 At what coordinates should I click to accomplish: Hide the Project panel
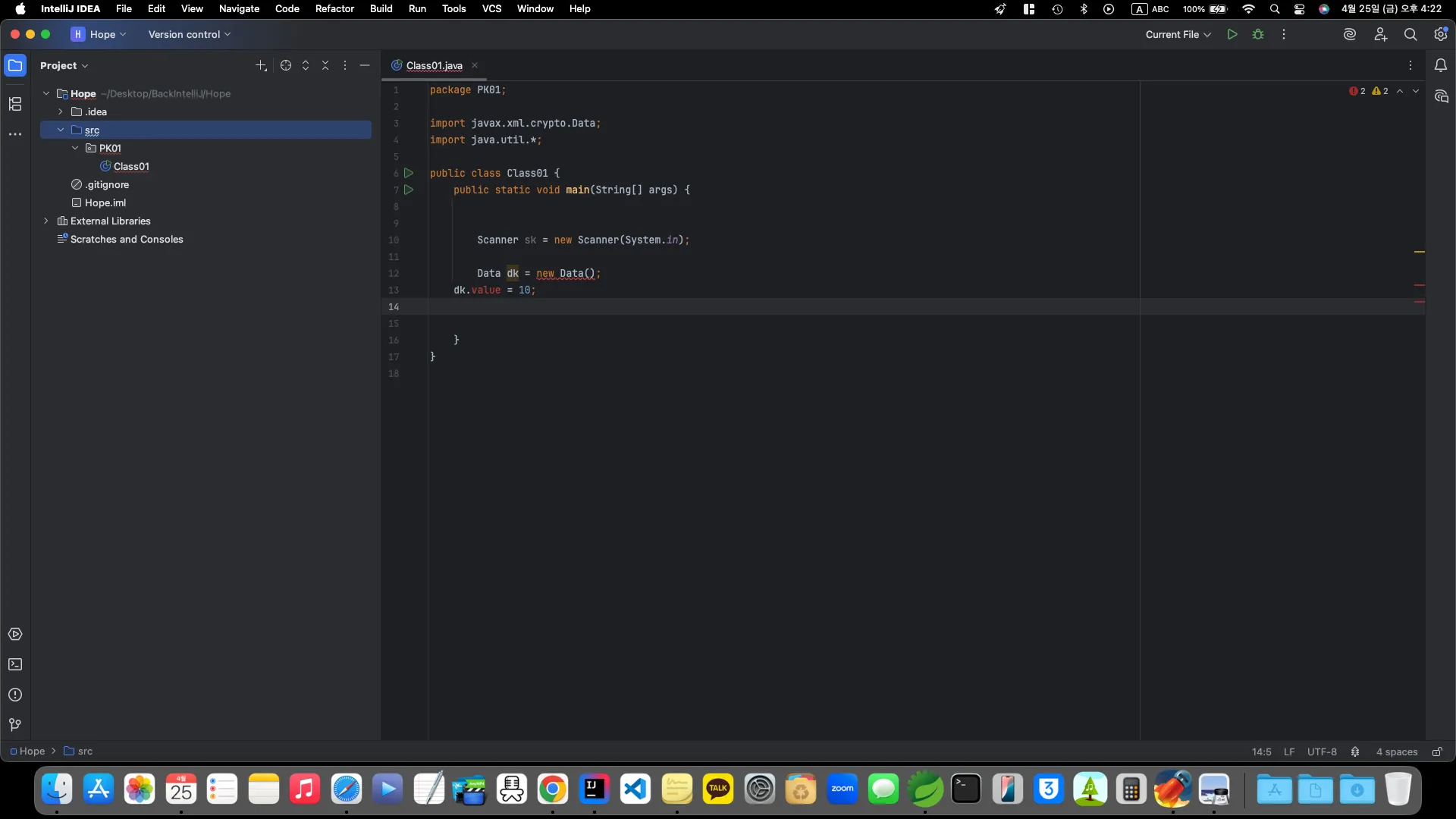tap(365, 65)
